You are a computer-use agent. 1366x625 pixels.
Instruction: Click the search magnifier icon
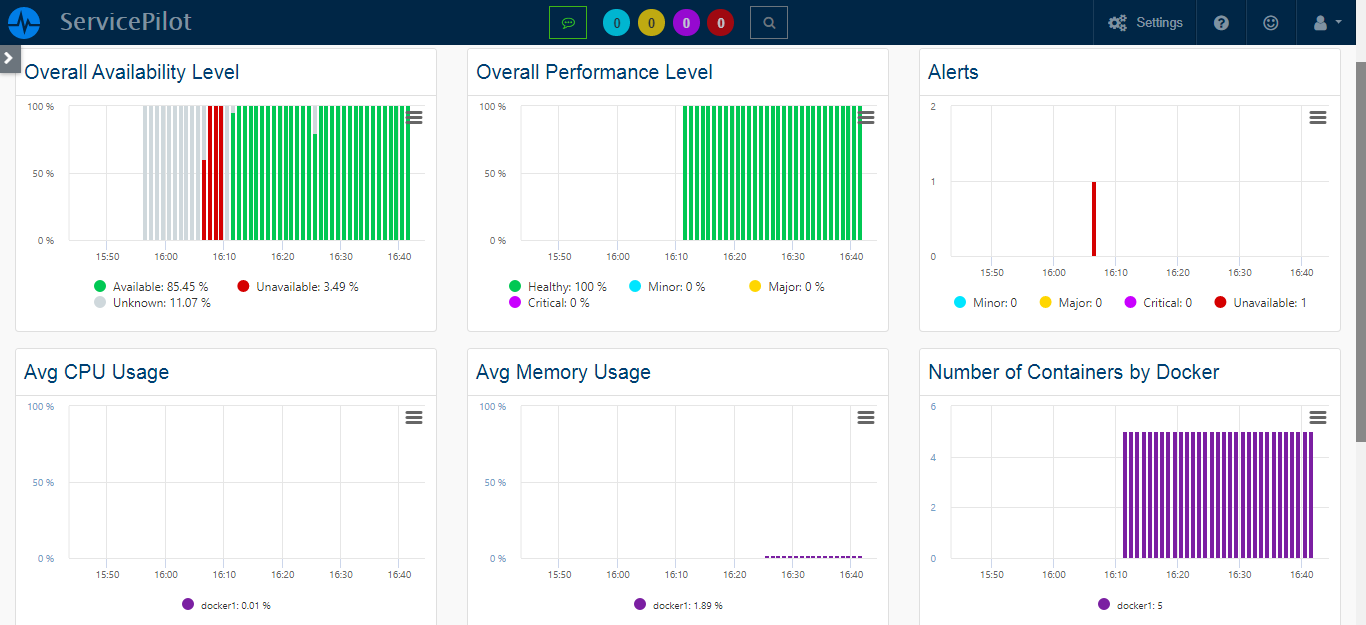pyautogui.click(x=768, y=22)
